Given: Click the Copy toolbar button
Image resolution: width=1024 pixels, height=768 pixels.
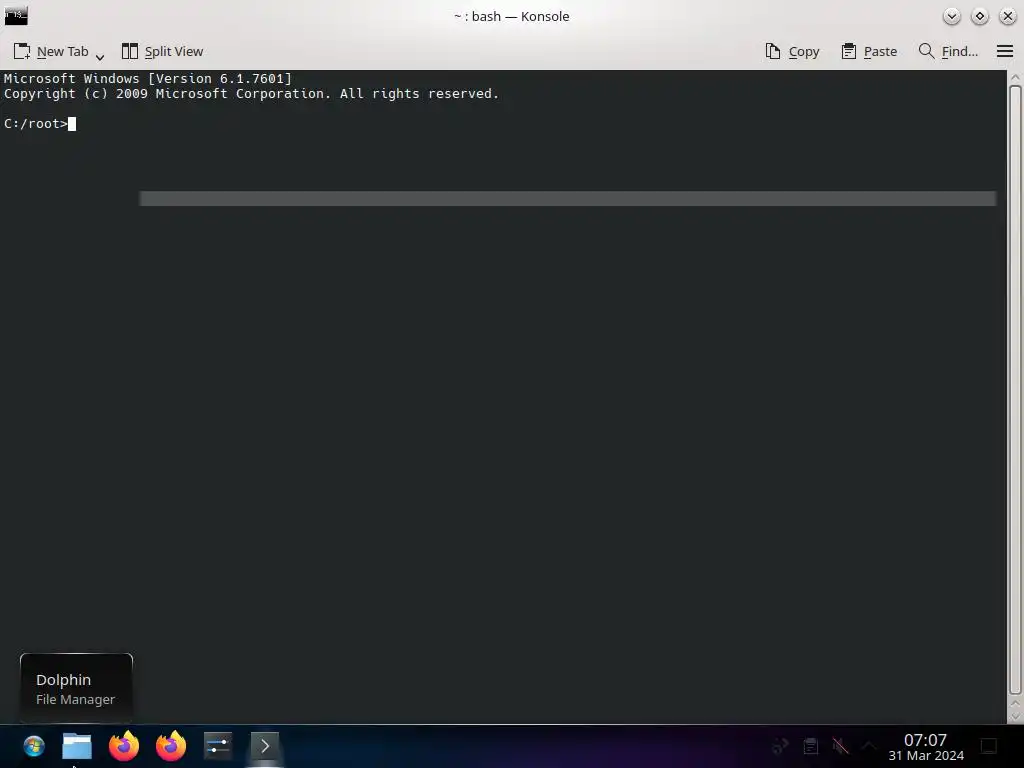Looking at the screenshot, I should pyautogui.click(x=792, y=52).
